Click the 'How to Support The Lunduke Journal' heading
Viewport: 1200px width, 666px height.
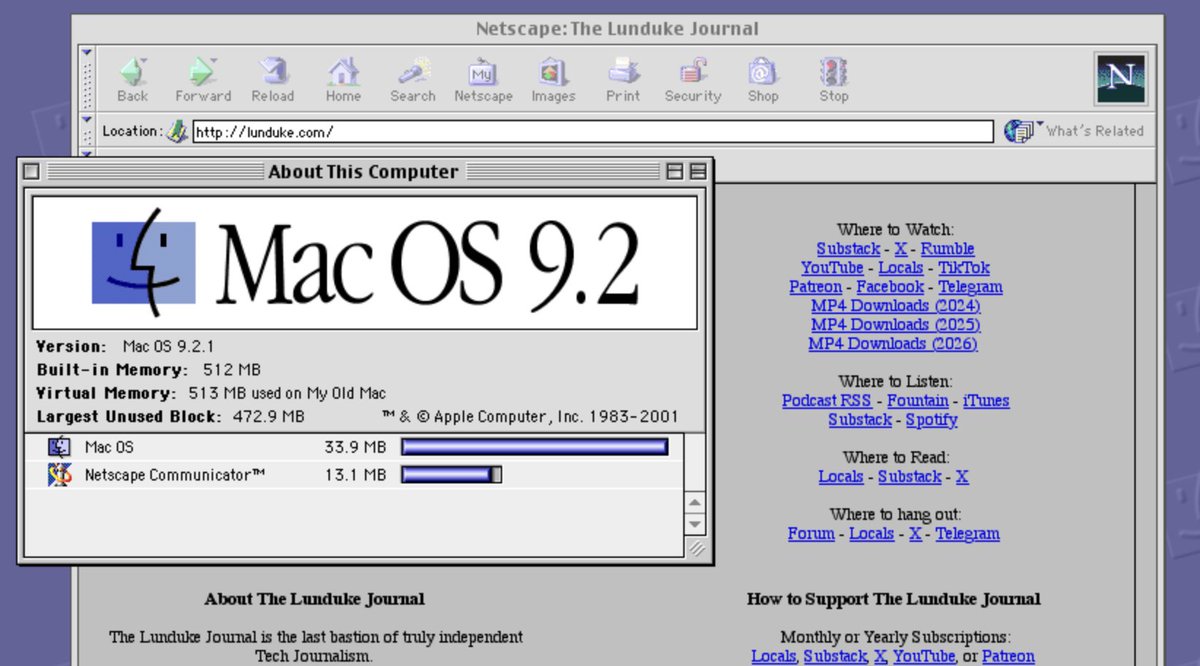tap(894, 599)
